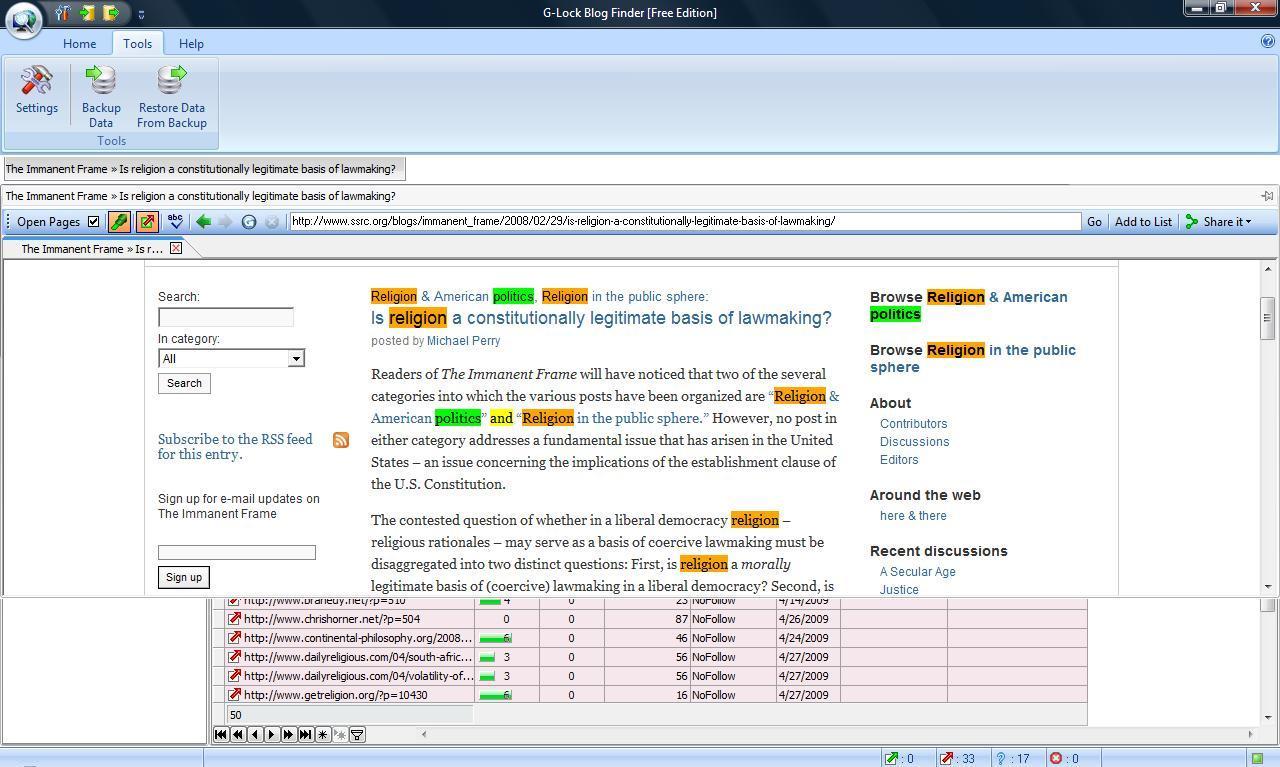Select row dailyreligious.com/04/south-afric...
This screenshot has height=767, width=1280.
click(656, 657)
